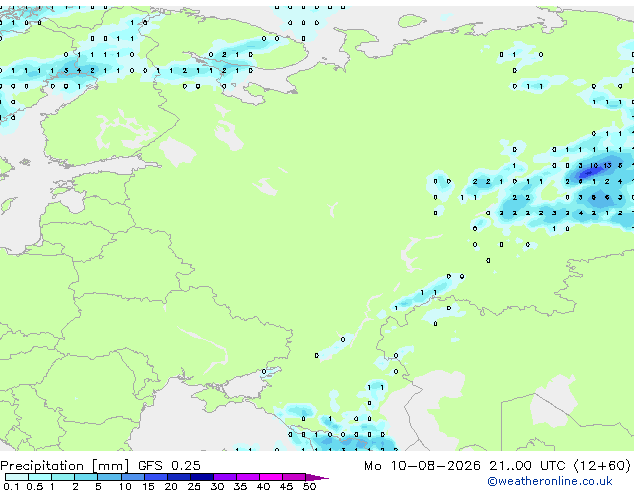Viewport: 634px width, 490px height.
Task: Click the '(12+60)' forecast offset text
Action: coord(602,466)
